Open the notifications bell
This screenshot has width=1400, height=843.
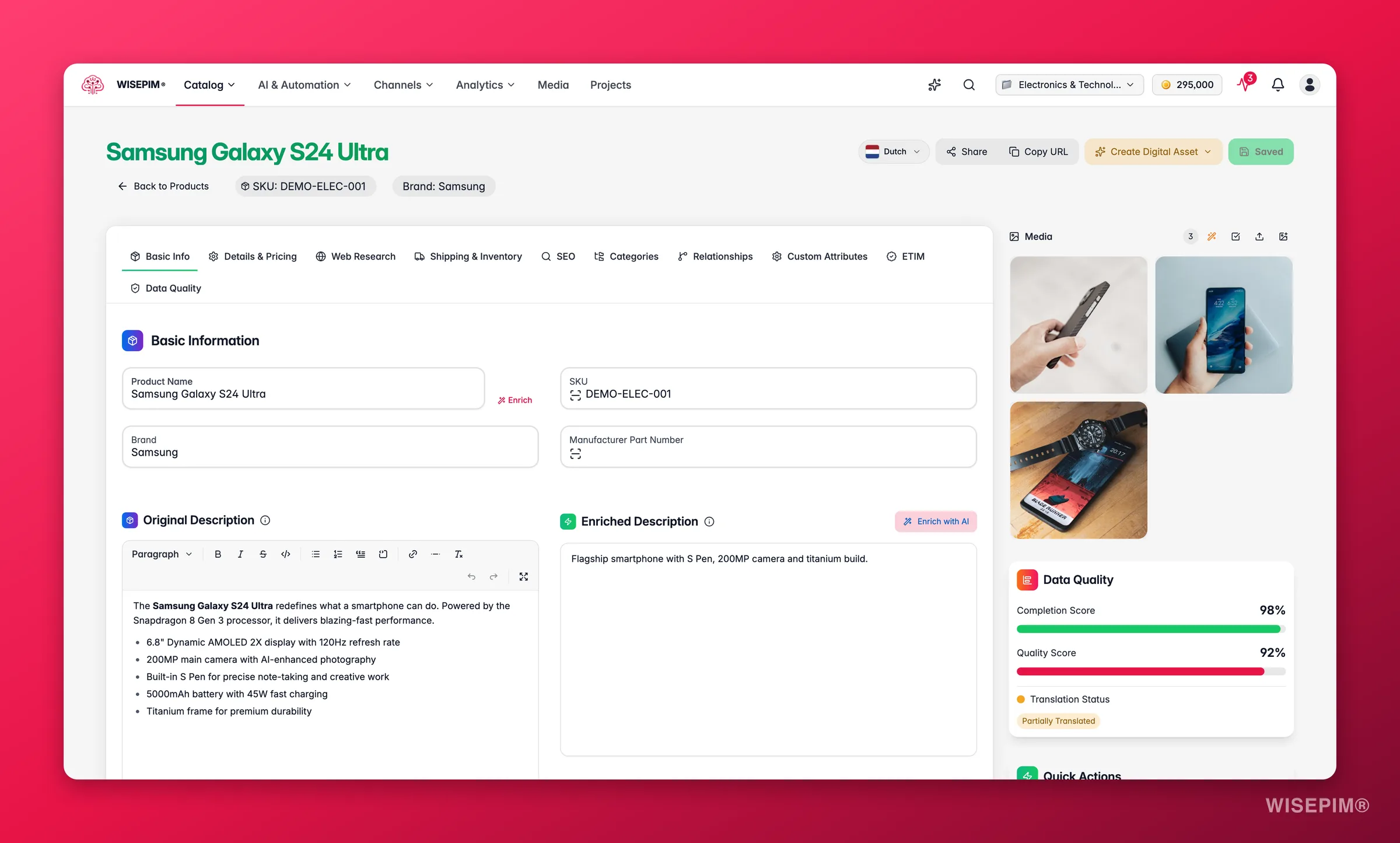tap(1277, 85)
